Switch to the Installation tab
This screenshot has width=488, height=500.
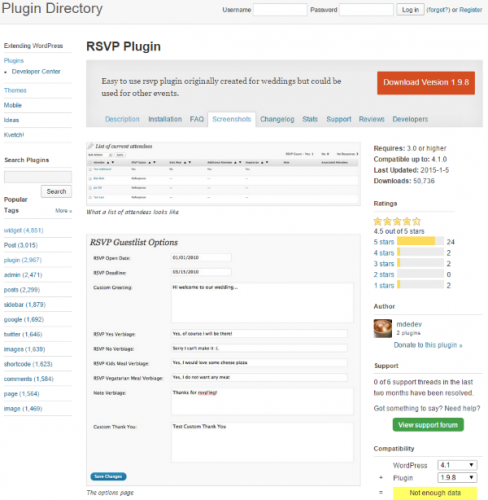165,119
